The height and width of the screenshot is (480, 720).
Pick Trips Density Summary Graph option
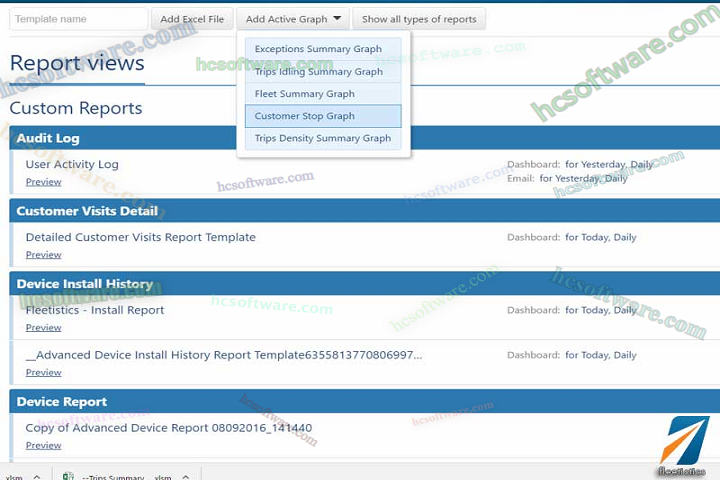click(x=323, y=138)
